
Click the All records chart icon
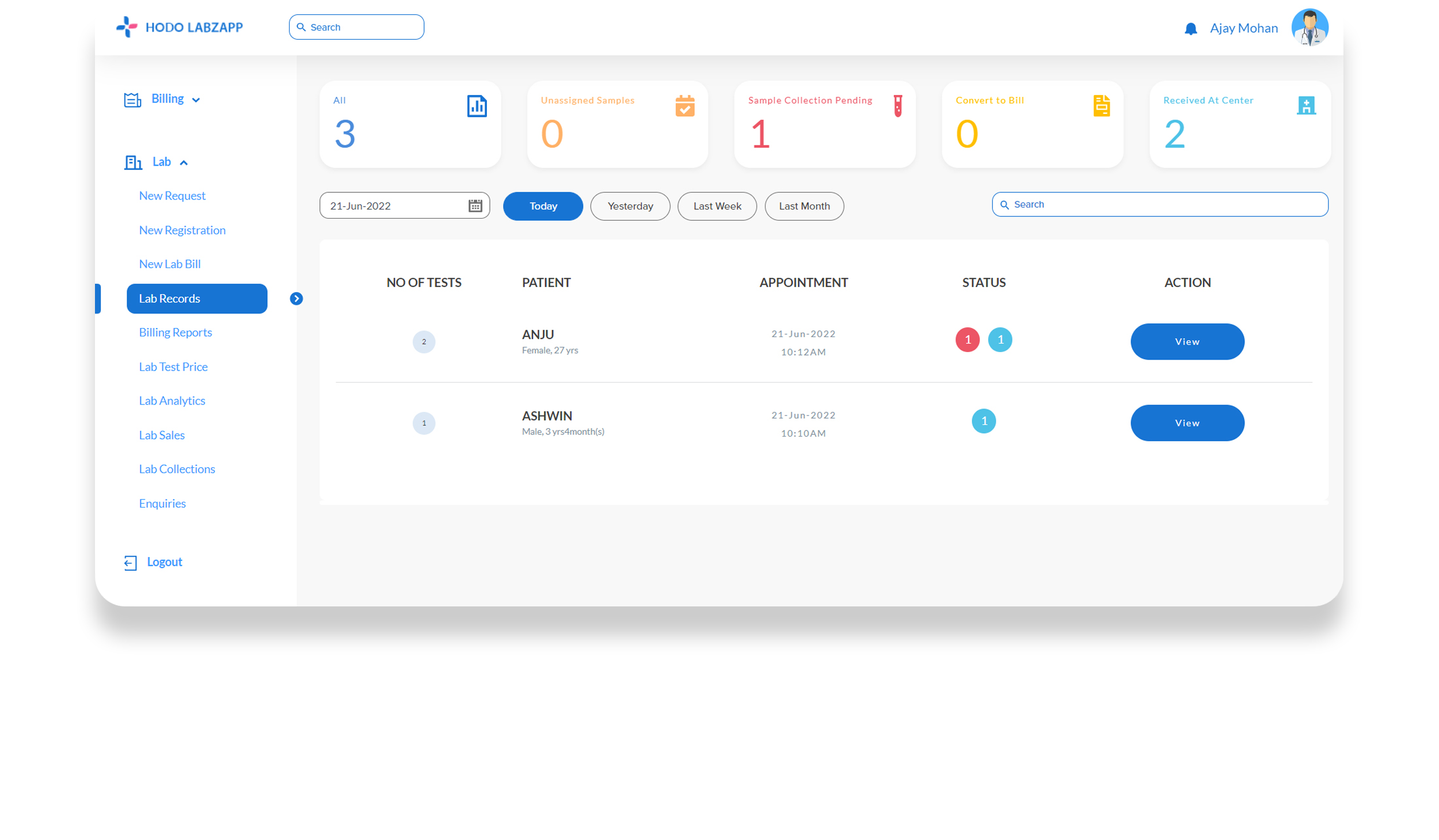coord(477,106)
